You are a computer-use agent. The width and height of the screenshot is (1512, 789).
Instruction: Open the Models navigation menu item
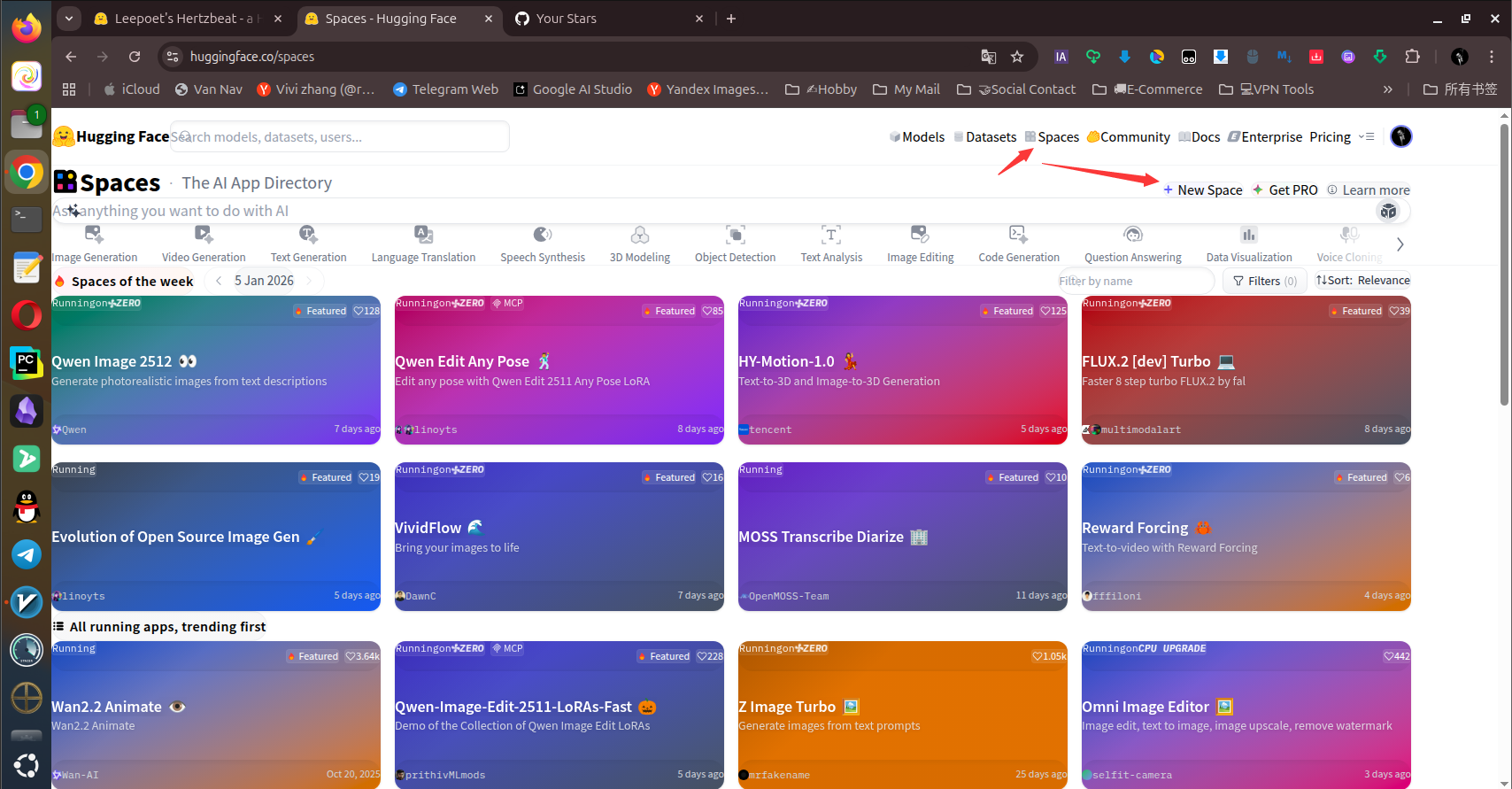(917, 137)
